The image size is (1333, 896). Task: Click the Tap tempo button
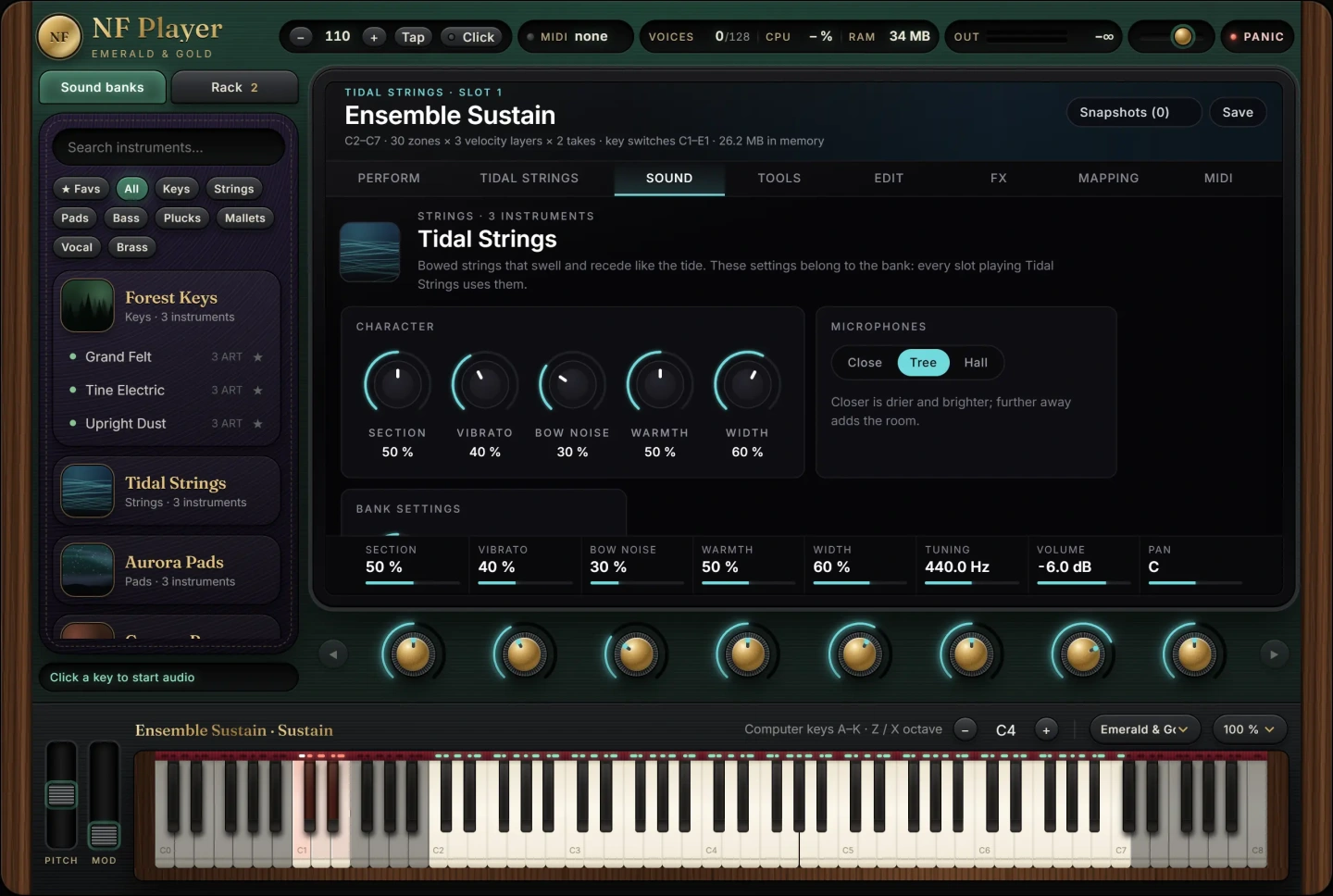pos(413,37)
